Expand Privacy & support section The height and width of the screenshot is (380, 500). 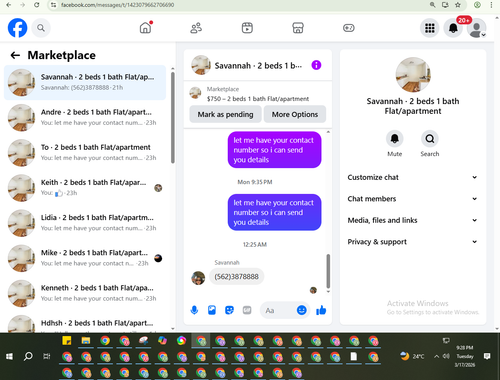(x=413, y=242)
